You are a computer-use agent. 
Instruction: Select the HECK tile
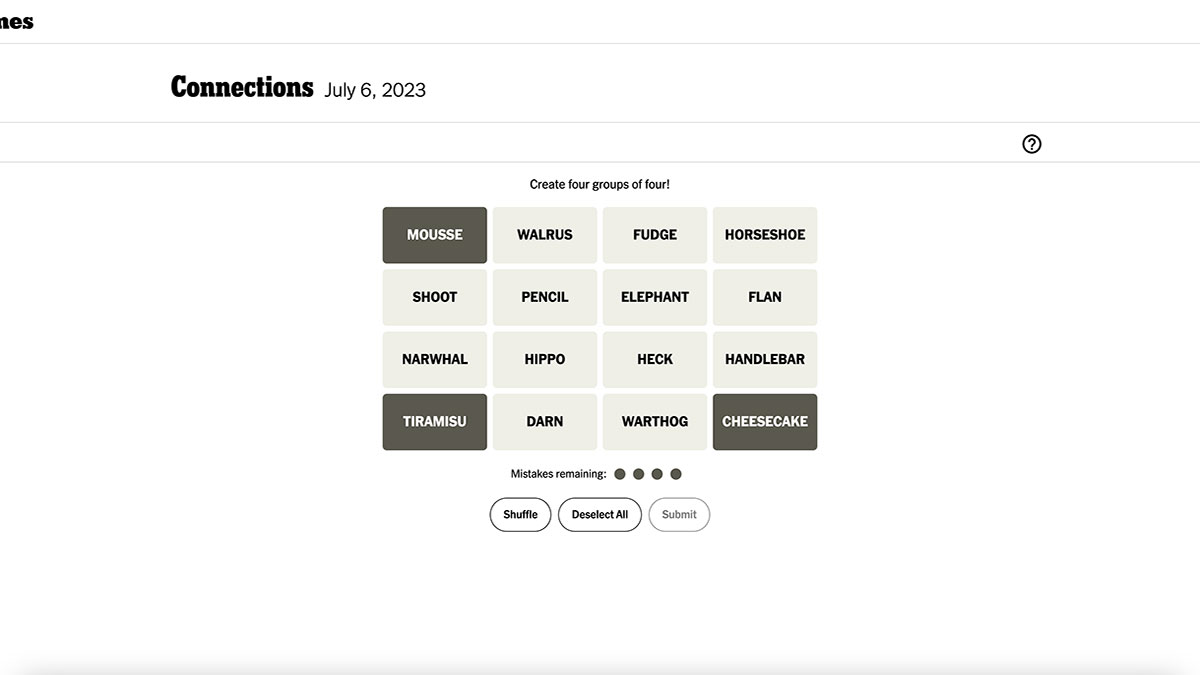[x=655, y=360]
